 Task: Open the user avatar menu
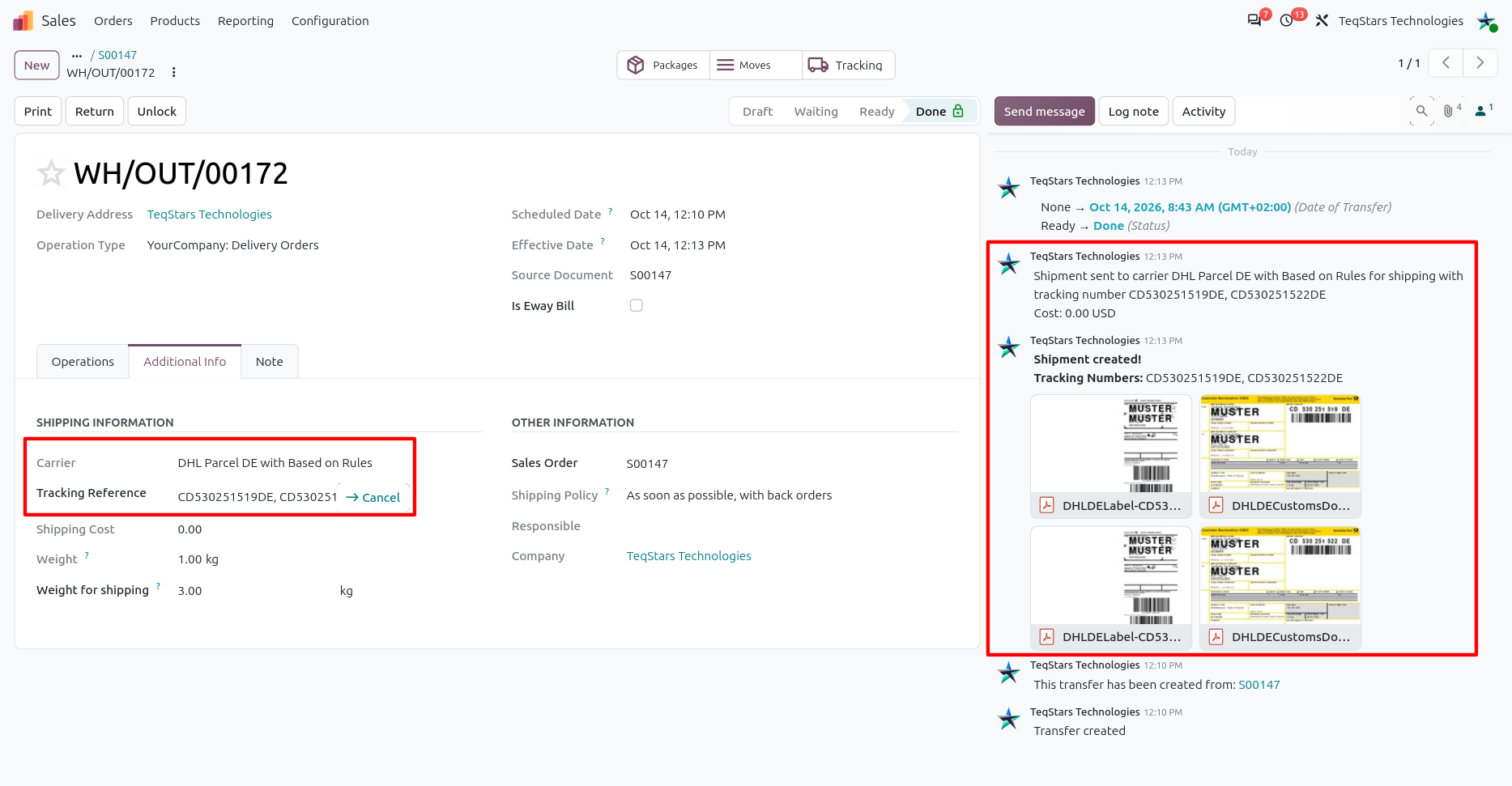point(1487,21)
